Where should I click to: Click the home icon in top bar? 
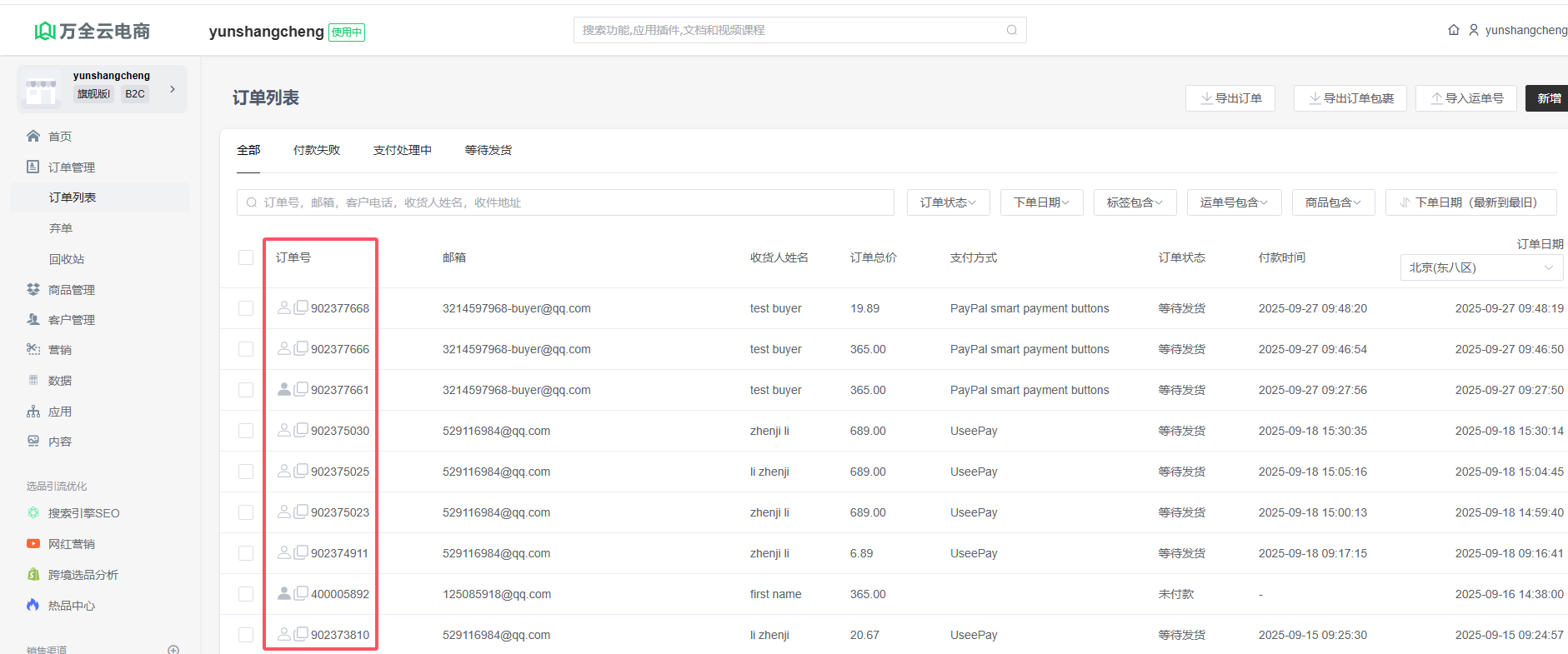1453,30
